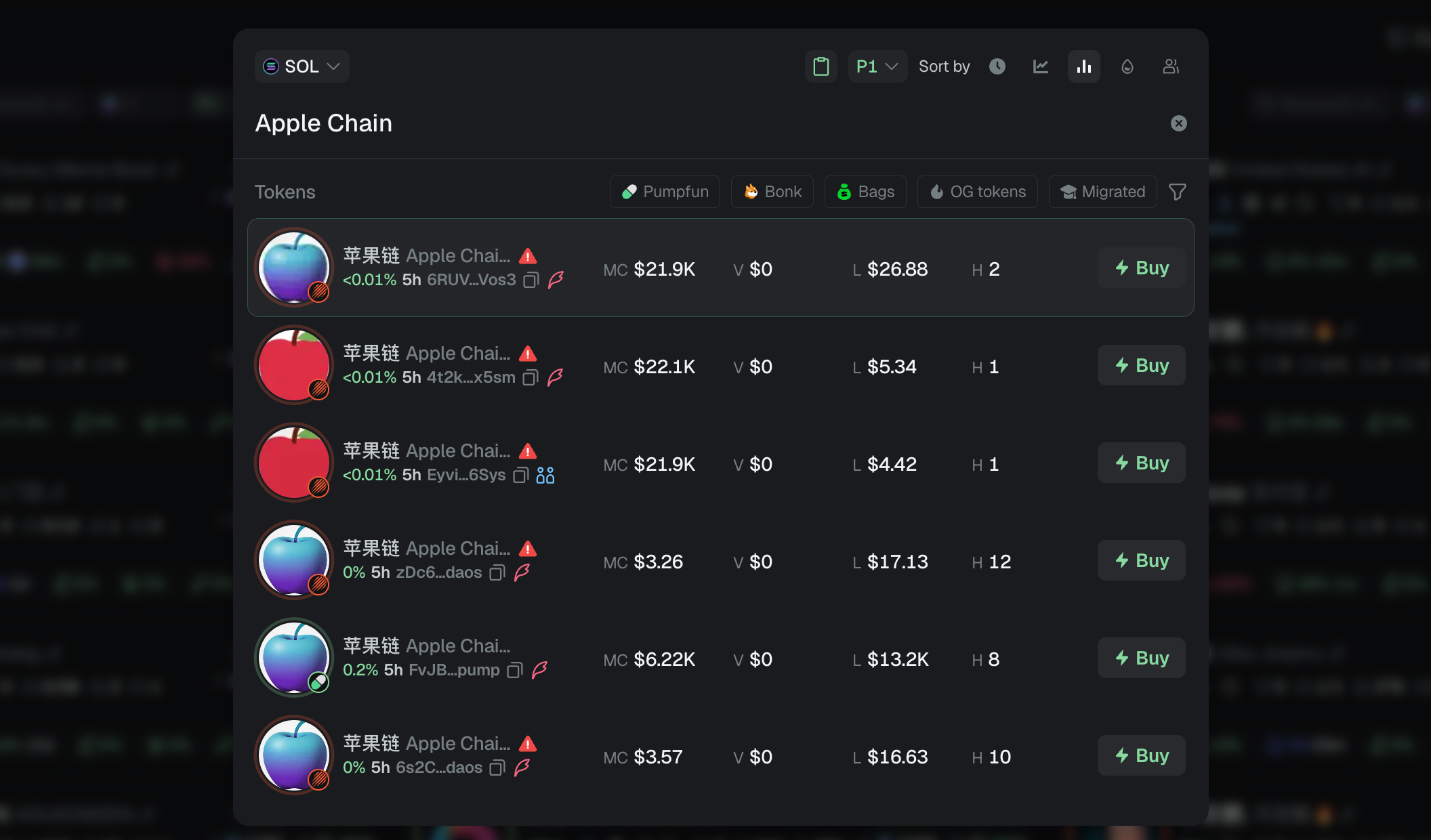Buy the top $21.9K Apple Chain token
Viewport: 1431px width, 840px height.
coord(1141,267)
